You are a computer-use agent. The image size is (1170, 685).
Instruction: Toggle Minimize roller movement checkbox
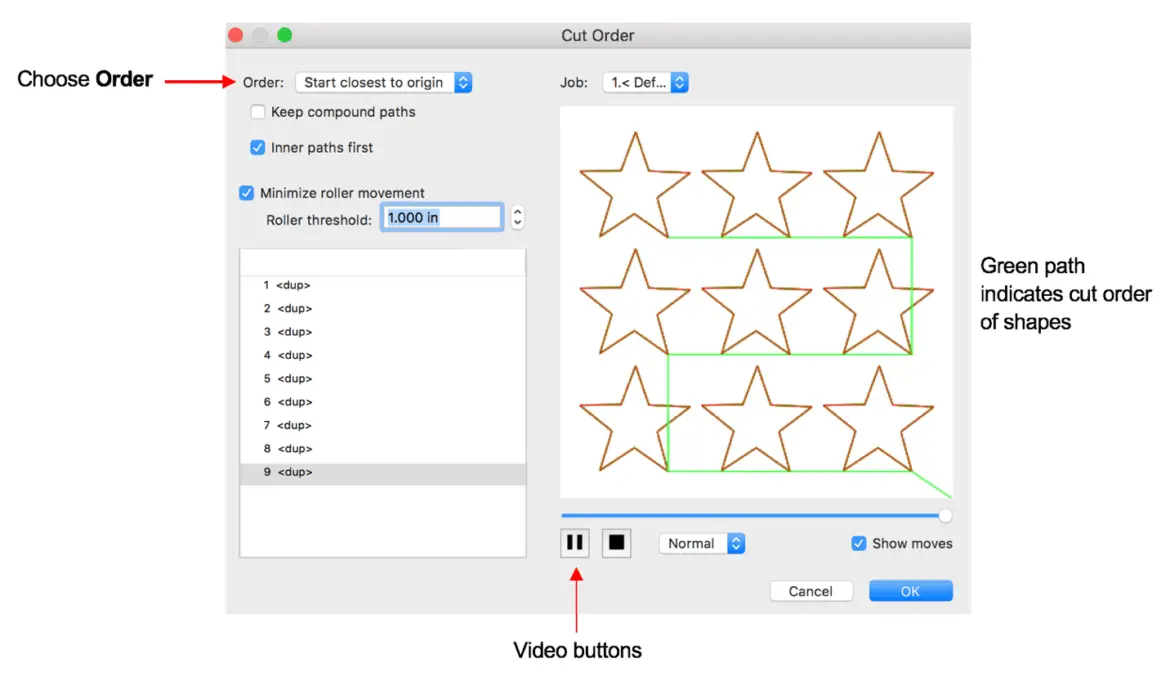[247, 193]
